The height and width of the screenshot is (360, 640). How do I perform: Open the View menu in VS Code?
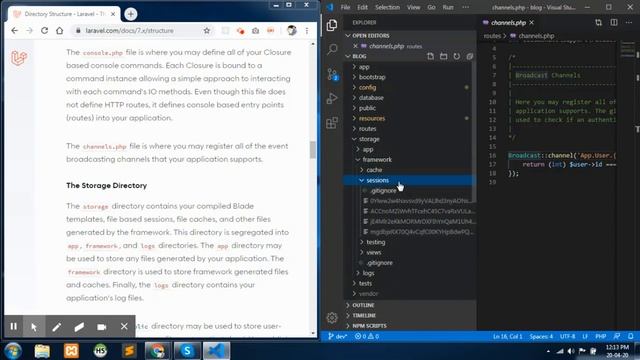(x=413, y=7)
